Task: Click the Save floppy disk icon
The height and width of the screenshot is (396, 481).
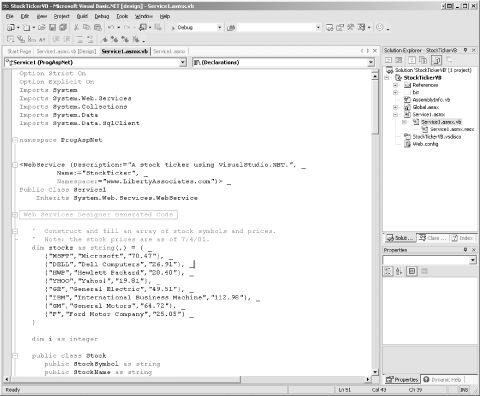Action: coord(52,27)
